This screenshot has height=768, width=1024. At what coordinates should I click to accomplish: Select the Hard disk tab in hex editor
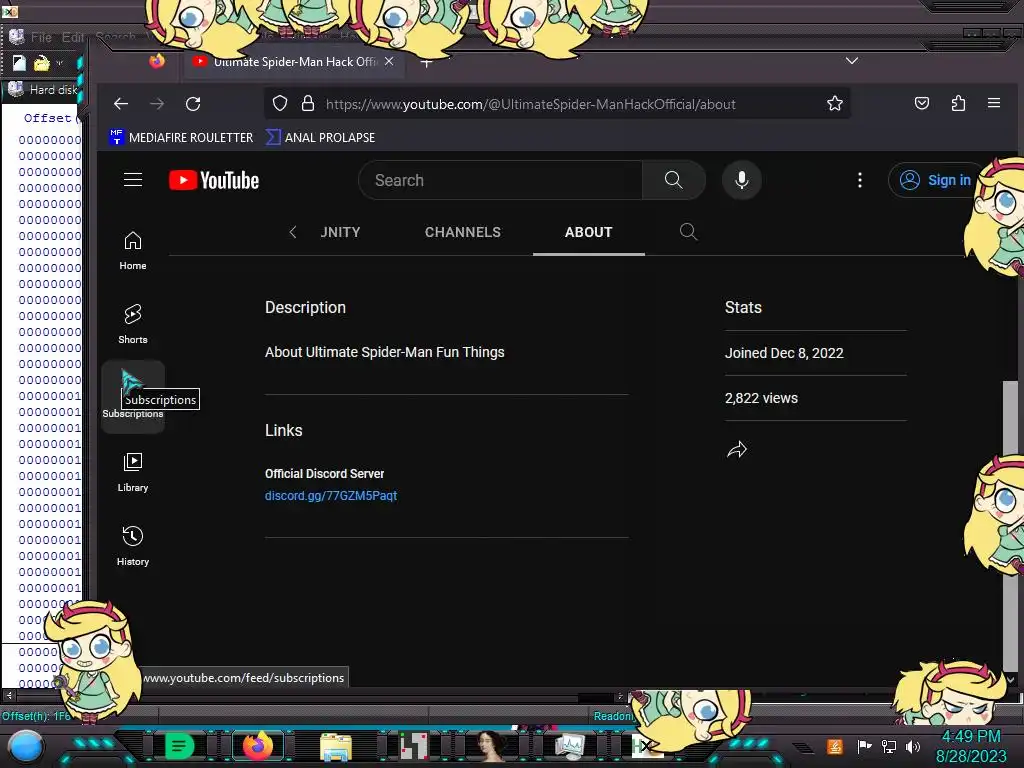(43, 89)
